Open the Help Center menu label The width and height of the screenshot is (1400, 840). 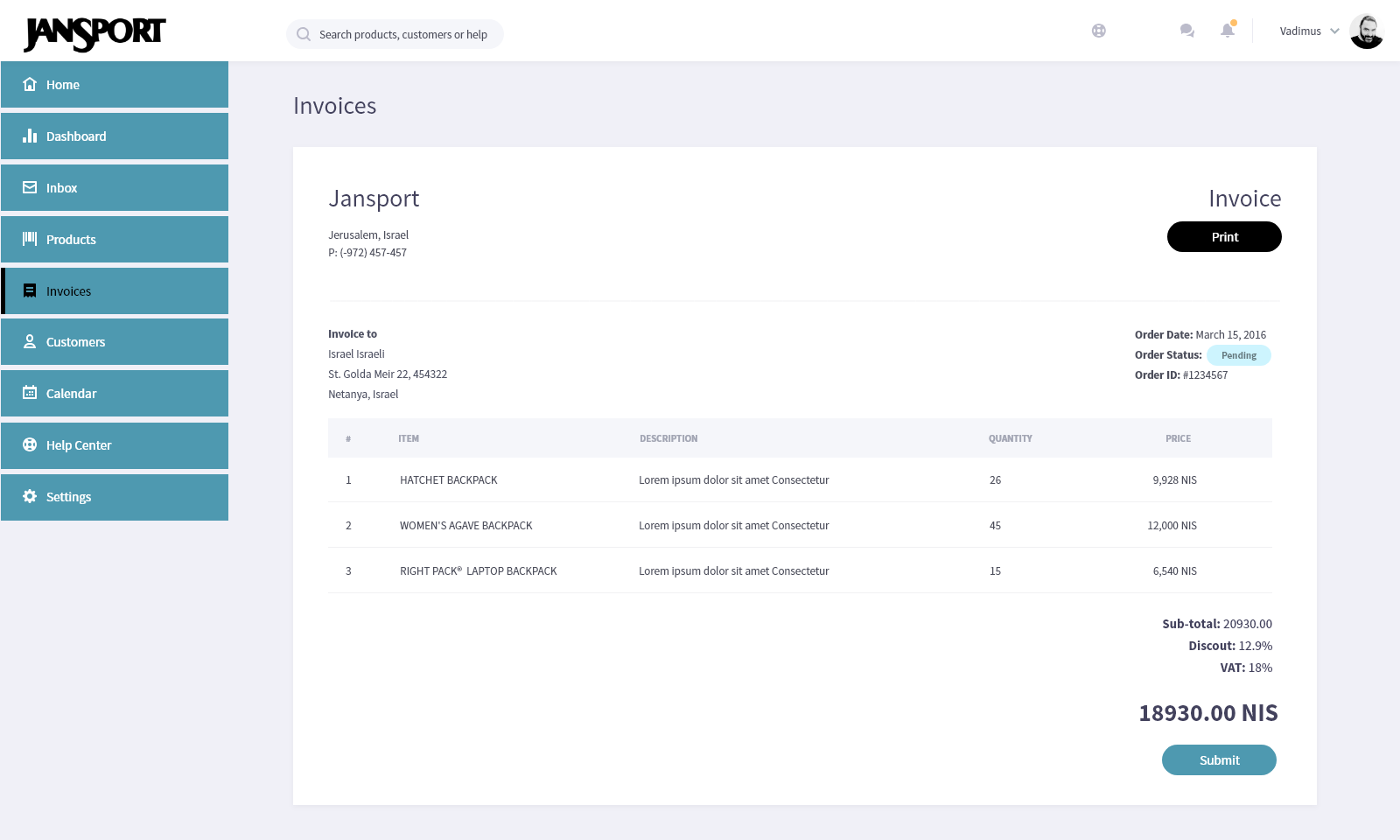[79, 444]
